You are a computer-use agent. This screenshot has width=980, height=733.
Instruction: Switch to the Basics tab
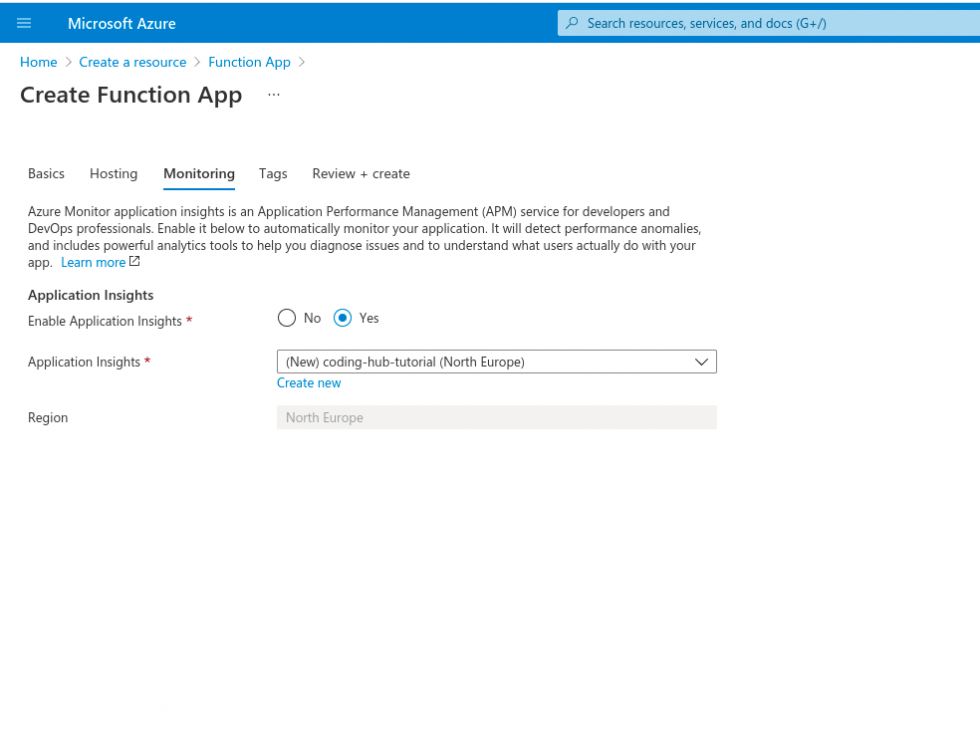tap(46, 174)
